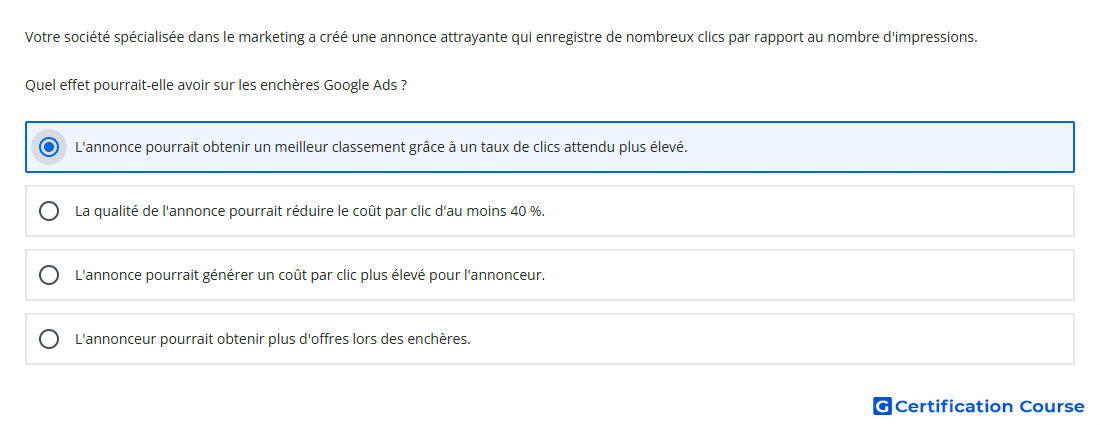The width and height of the screenshot is (1100, 425).
Task: Click the question line 'Quel effet pourrait-elle avoir'
Action: pos(216,86)
